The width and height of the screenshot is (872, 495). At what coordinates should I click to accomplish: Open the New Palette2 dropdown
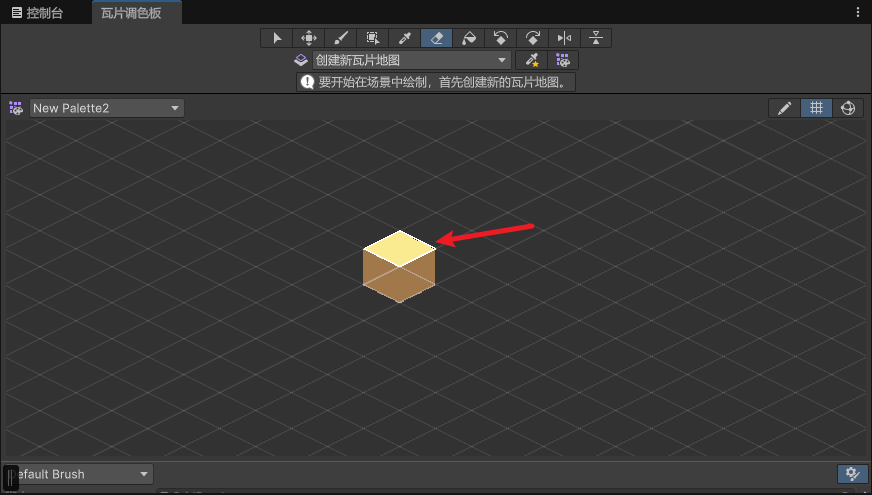pyautogui.click(x=107, y=108)
